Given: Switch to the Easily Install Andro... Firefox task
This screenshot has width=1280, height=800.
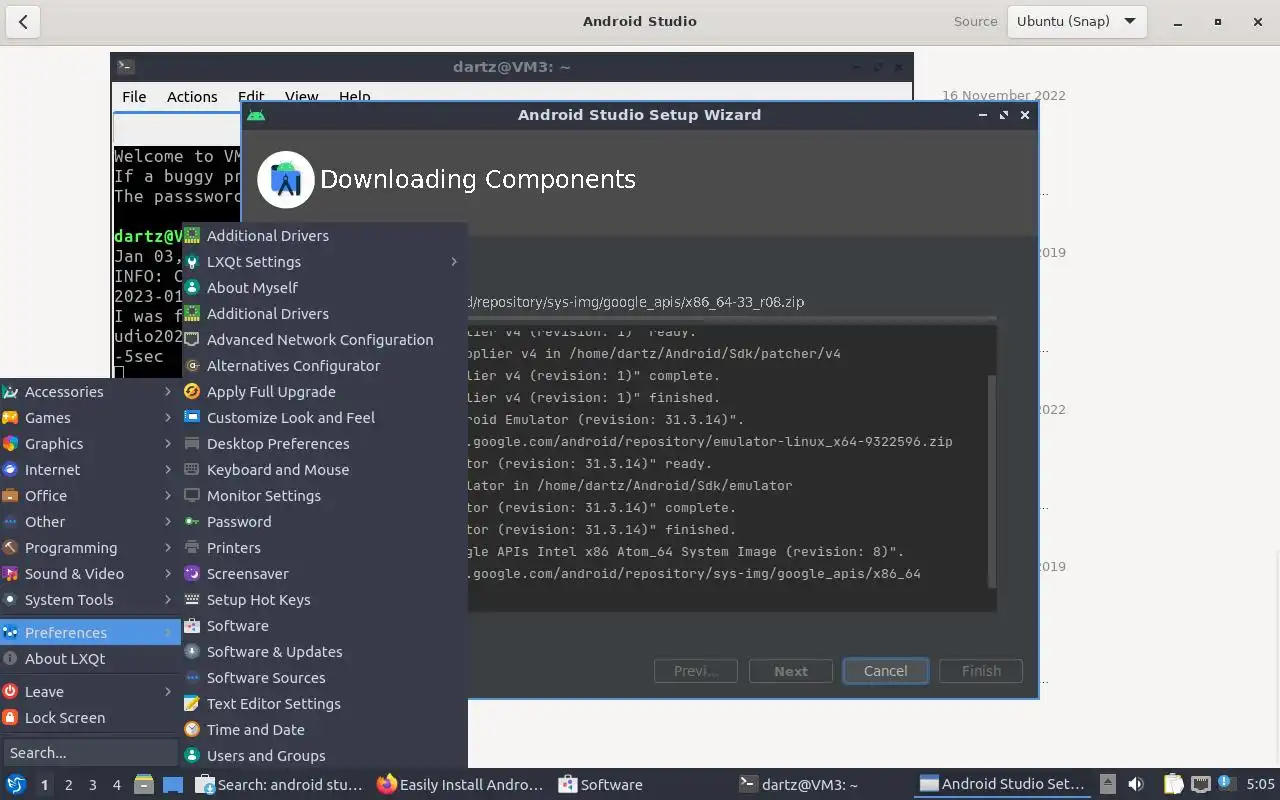Looking at the screenshot, I should [x=460, y=784].
